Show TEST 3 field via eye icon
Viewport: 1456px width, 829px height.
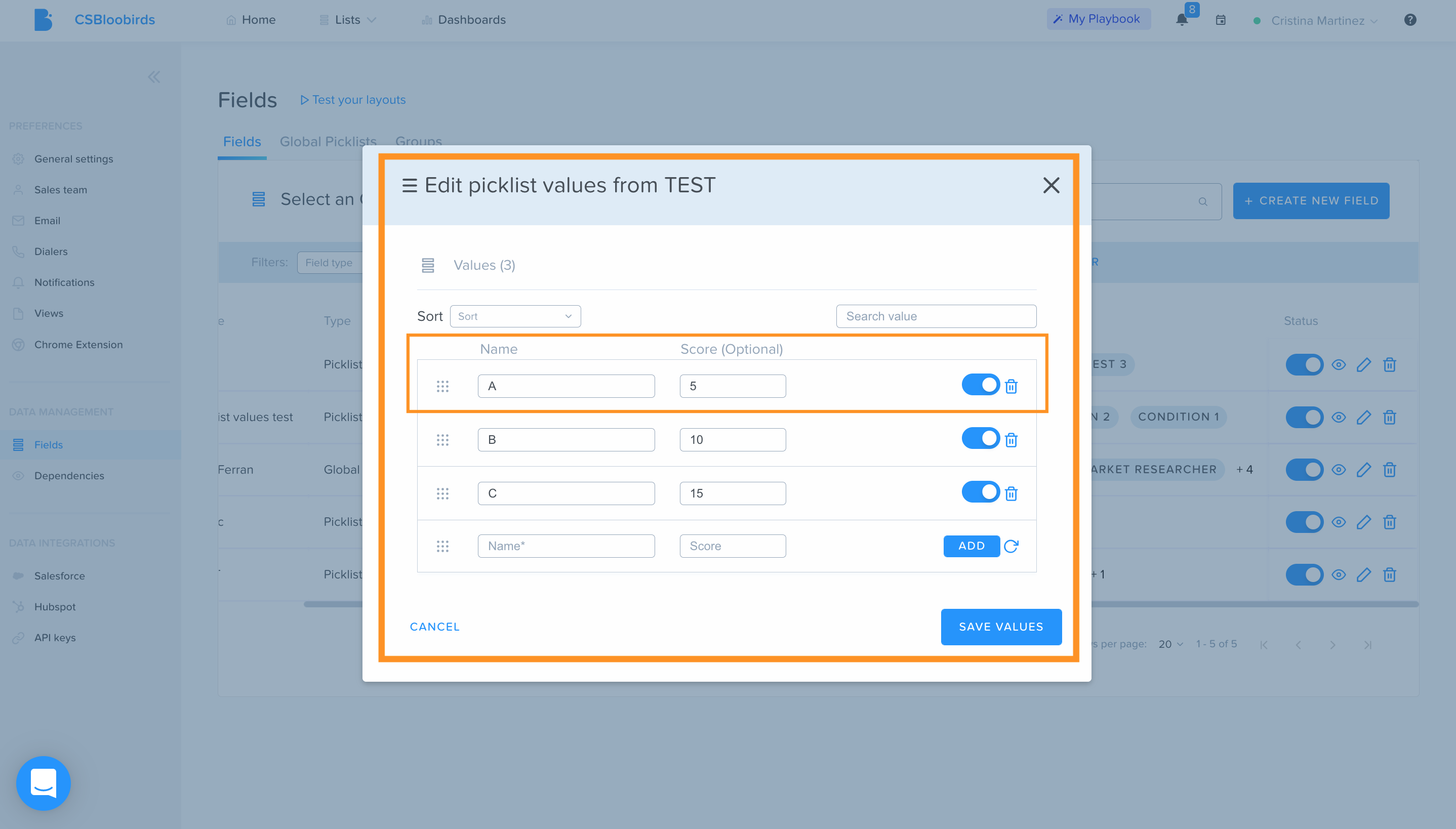coord(1339,364)
